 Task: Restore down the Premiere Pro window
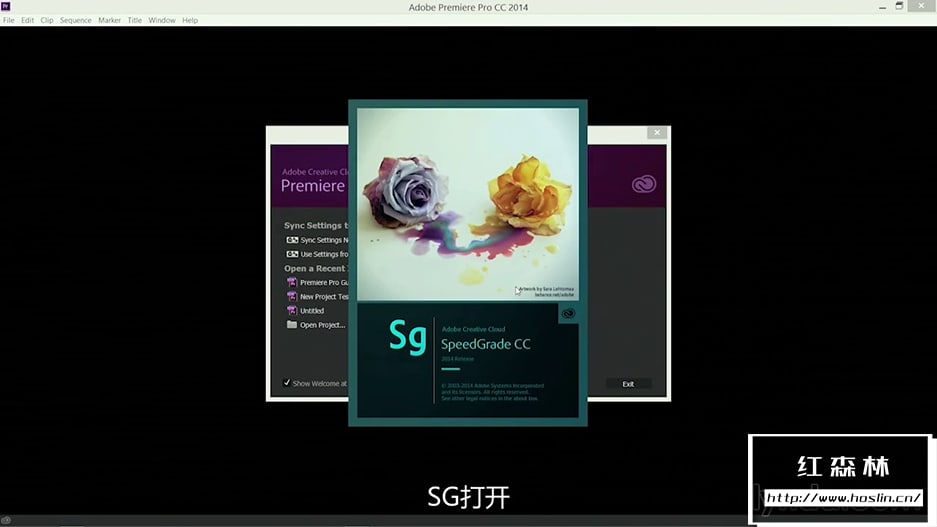point(899,6)
